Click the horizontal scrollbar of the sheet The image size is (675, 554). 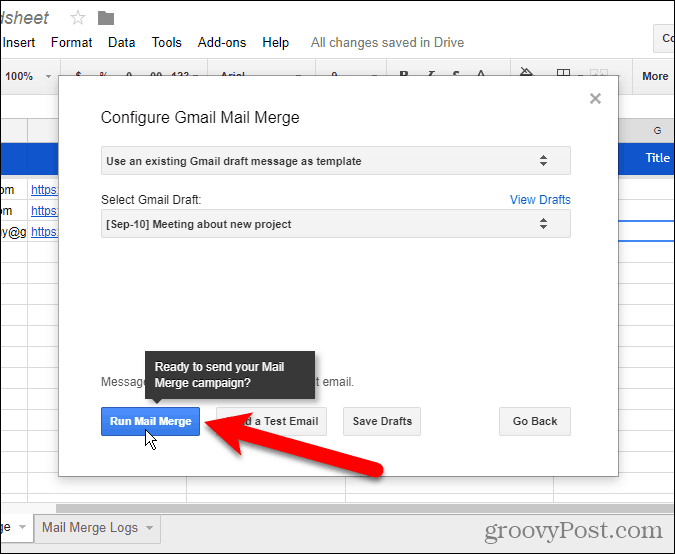(365, 508)
